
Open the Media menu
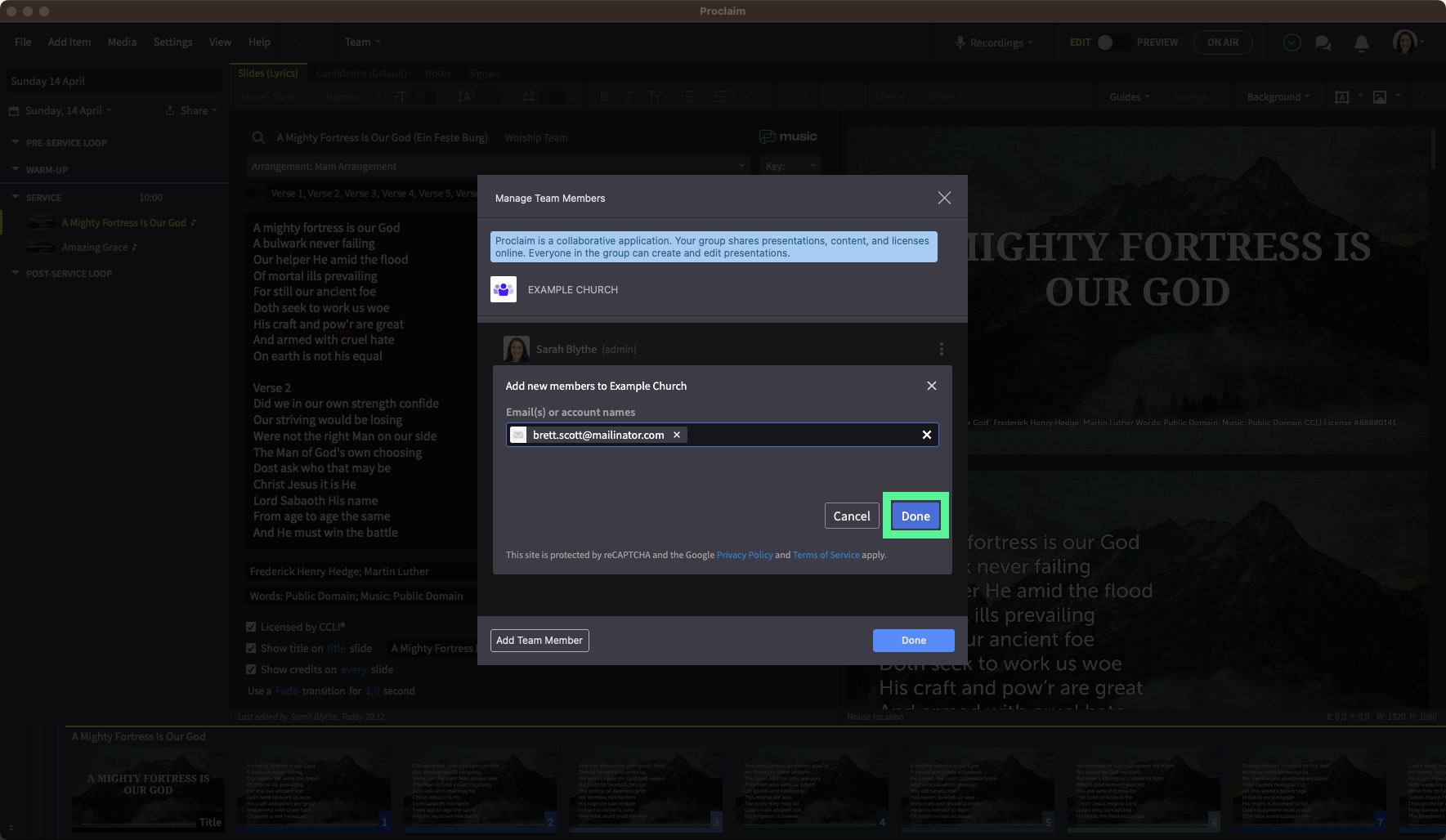123,42
